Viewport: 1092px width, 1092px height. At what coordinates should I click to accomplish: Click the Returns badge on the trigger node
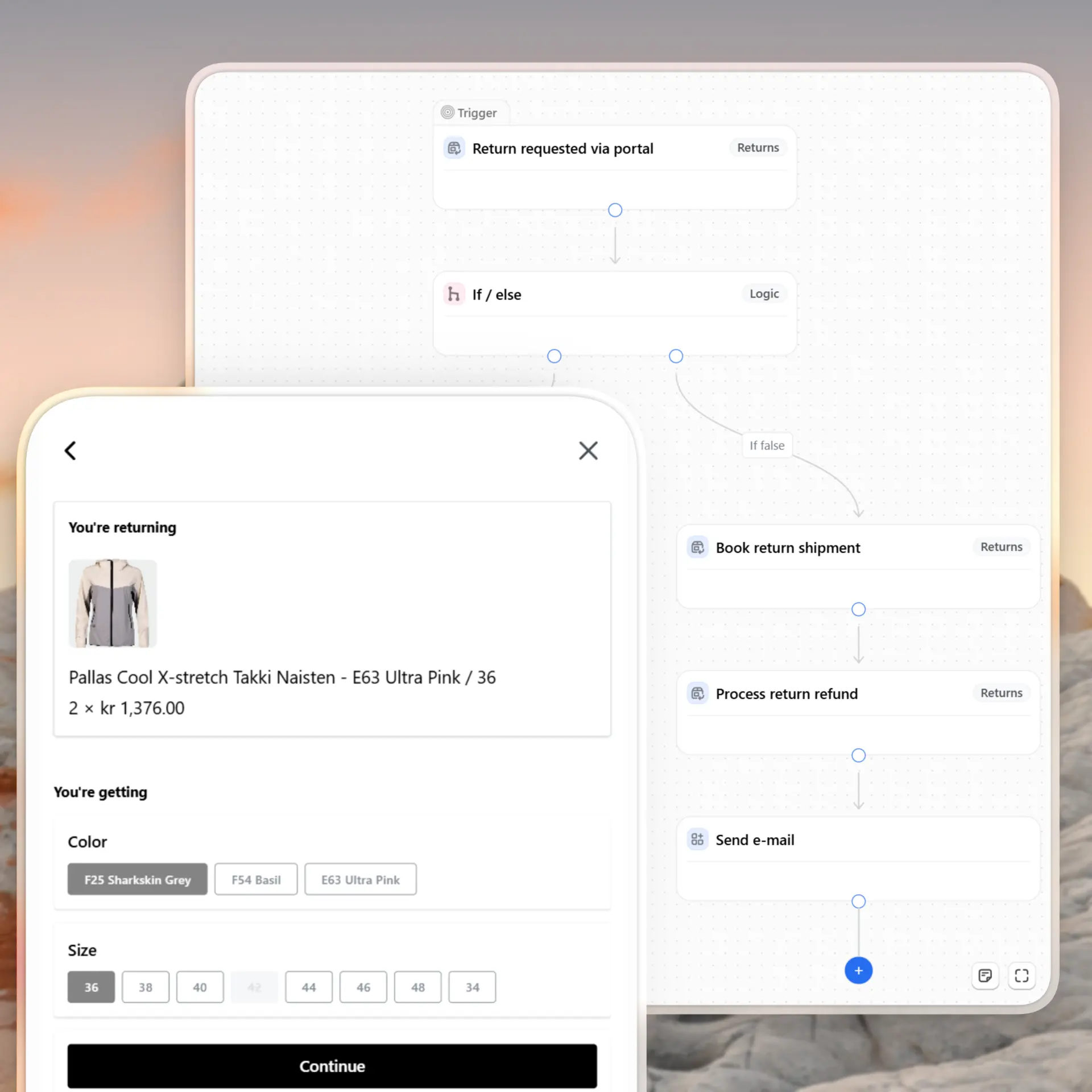[x=758, y=147]
